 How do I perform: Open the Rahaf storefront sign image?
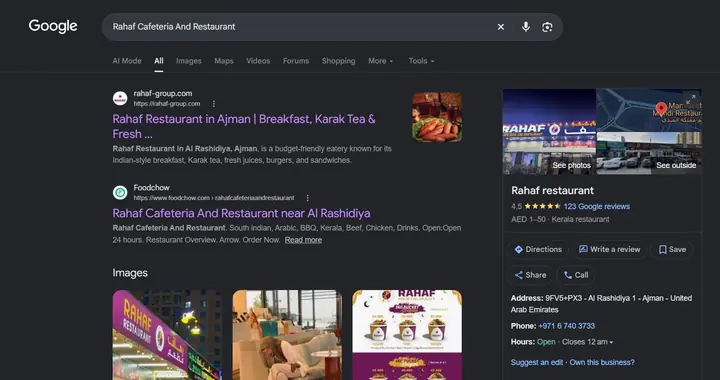point(167,335)
